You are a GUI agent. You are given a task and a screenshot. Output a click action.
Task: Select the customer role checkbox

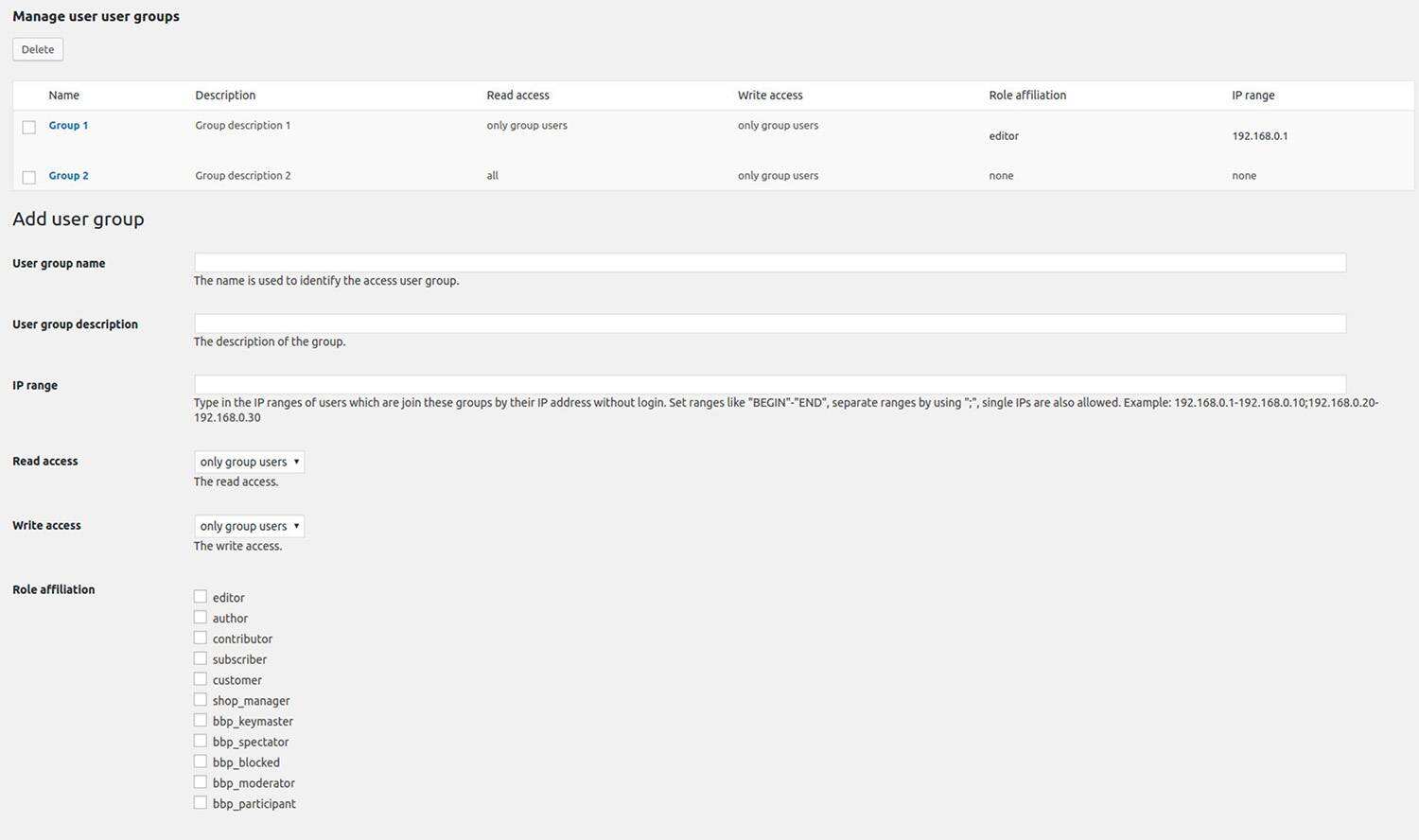(x=201, y=679)
